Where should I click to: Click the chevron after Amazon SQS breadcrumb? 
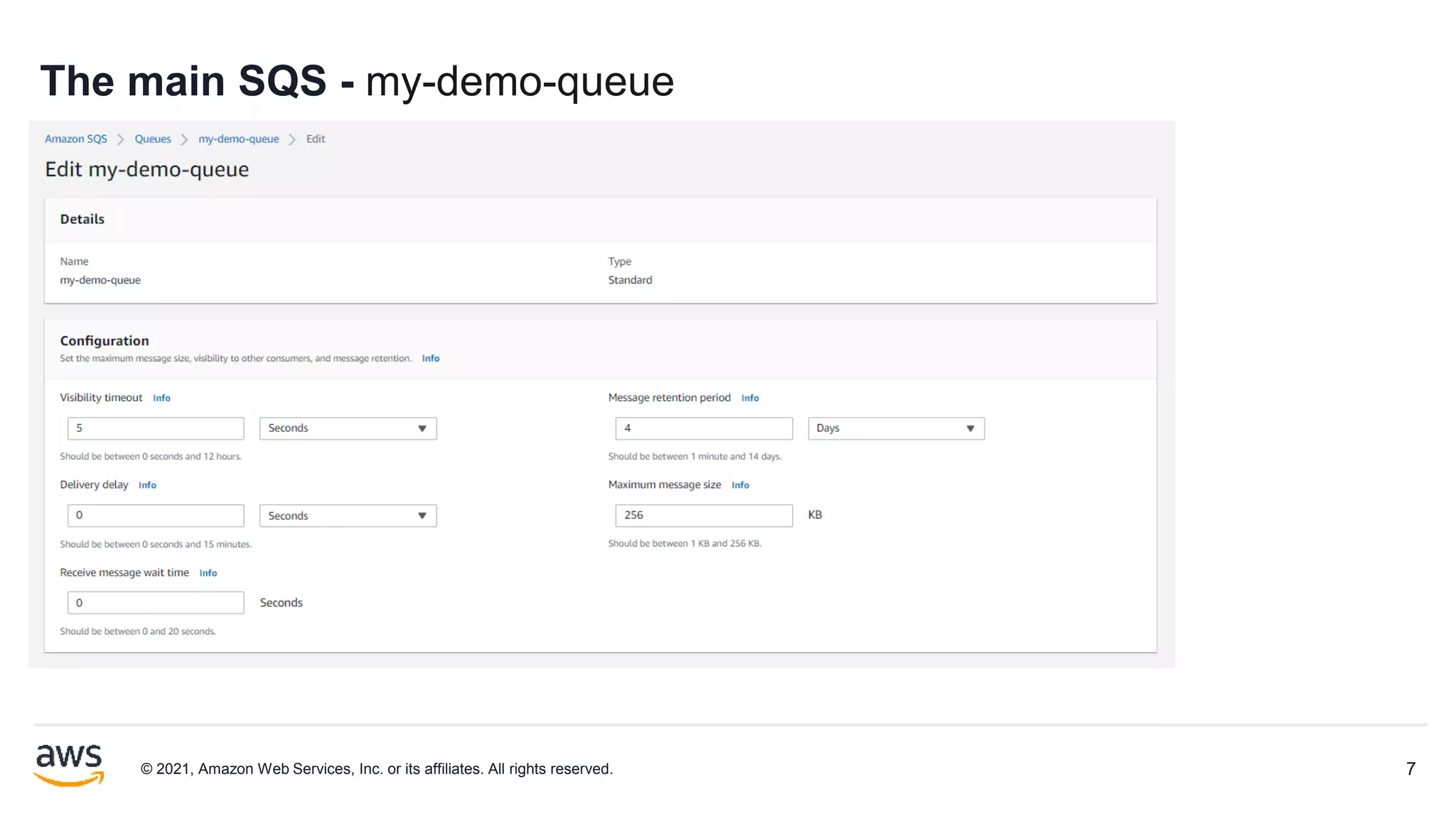click(x=120, y=139)
